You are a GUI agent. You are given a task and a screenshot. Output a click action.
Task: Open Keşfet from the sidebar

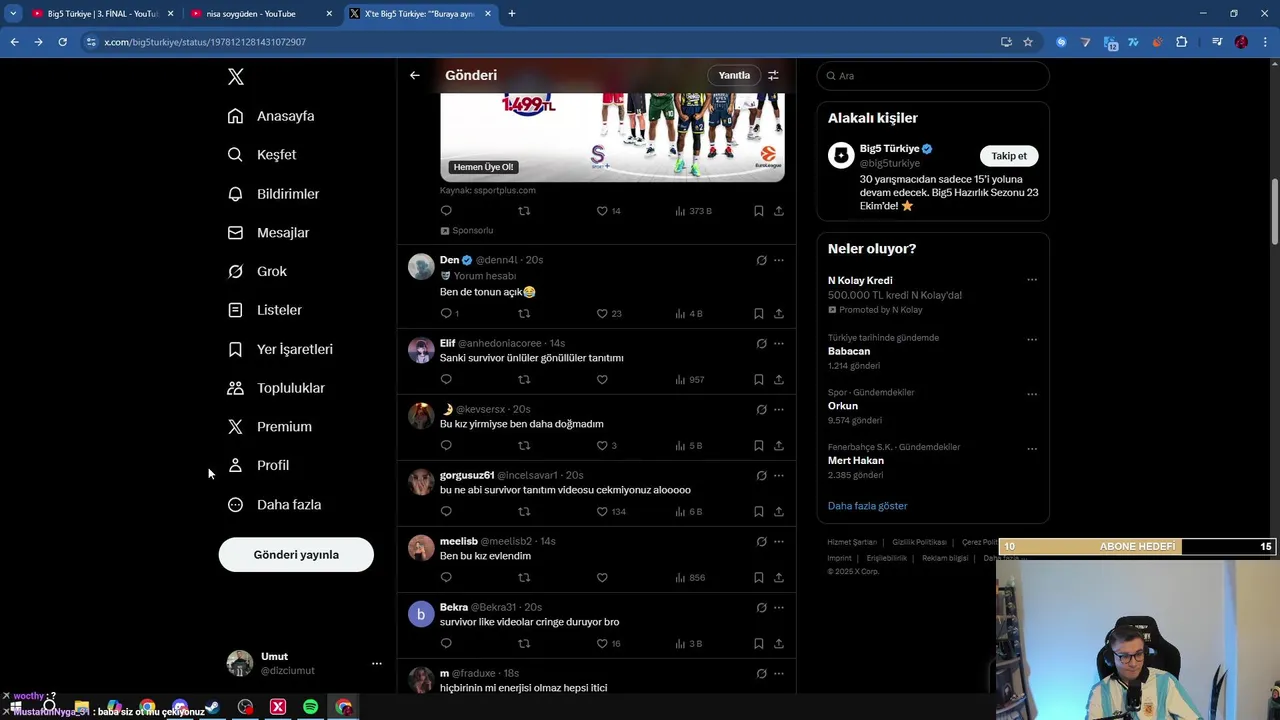coord(262,155)
